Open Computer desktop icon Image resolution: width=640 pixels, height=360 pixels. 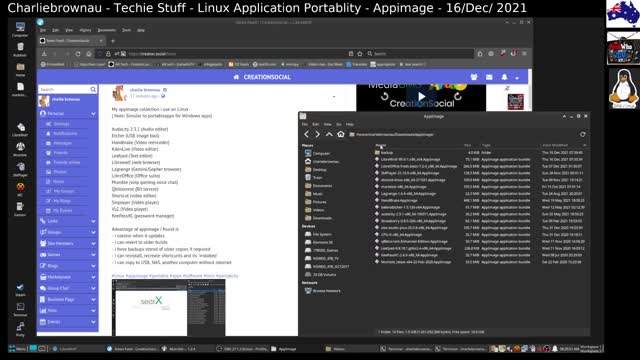pyautogui.click(x=20, y=30)
